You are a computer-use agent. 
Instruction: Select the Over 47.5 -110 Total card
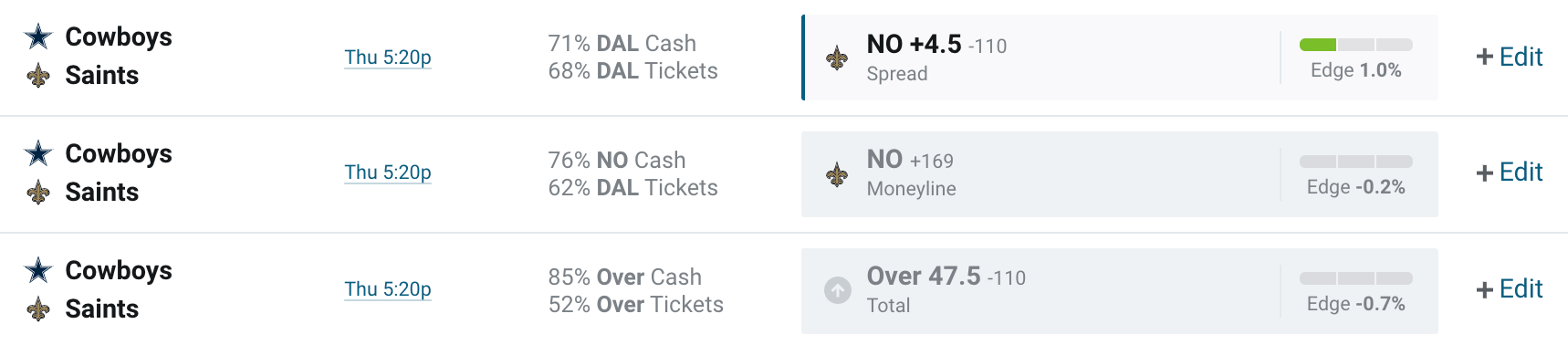pyautogui.click(x=1120, y=291)
